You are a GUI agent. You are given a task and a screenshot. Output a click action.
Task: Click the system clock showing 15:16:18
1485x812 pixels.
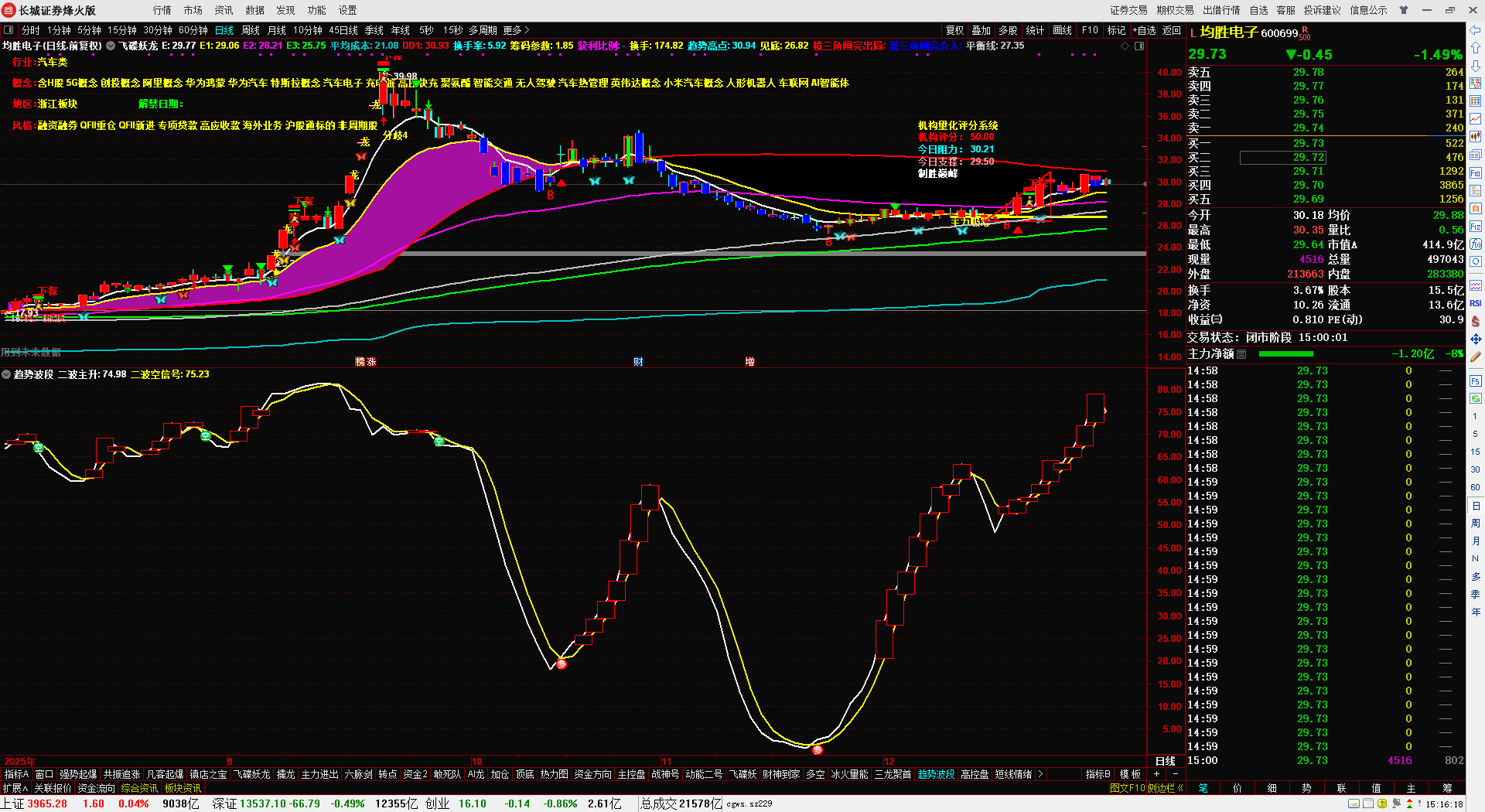click(x=1445, y=804)
